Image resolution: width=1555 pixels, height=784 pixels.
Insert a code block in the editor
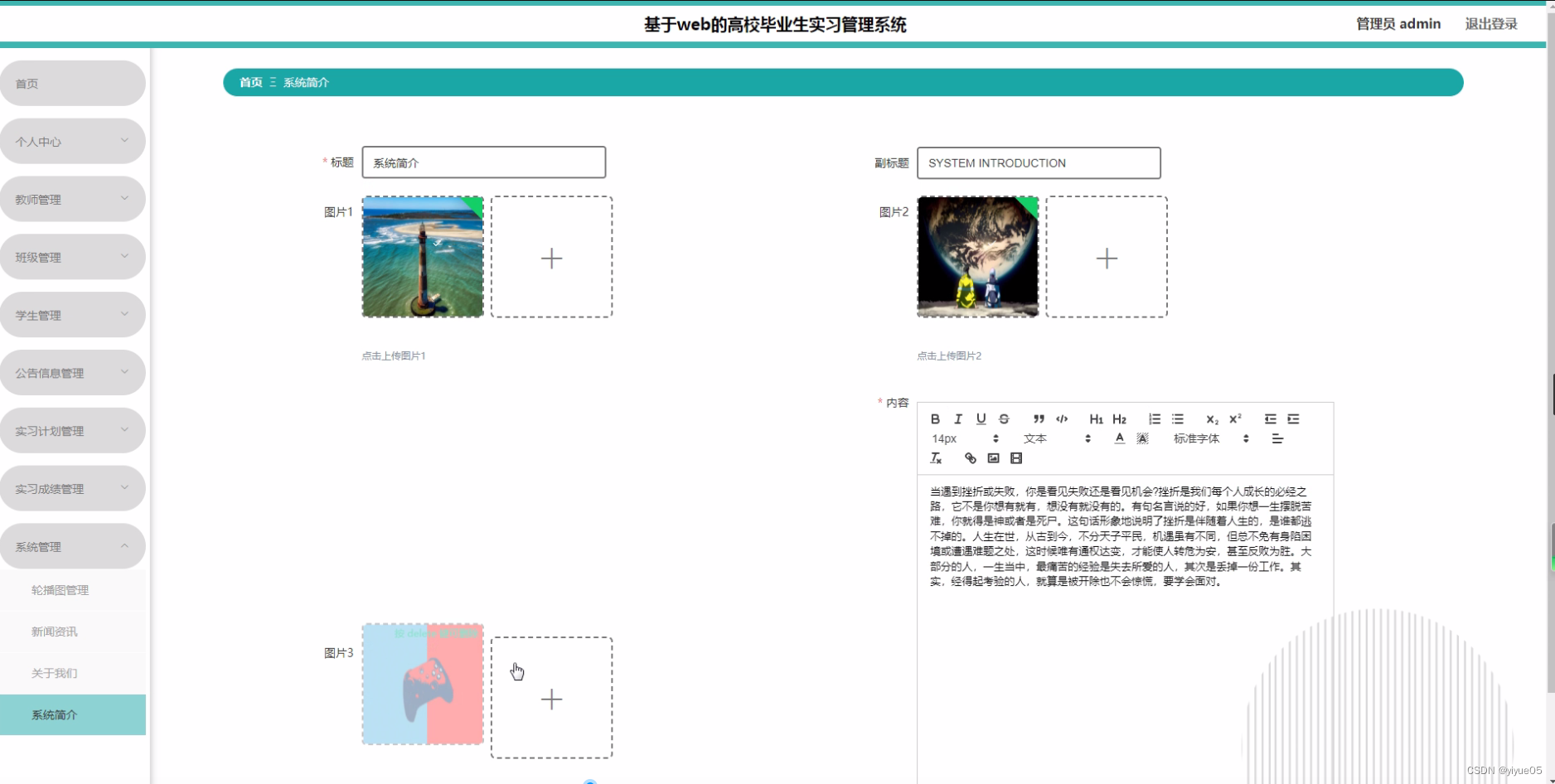click(x=1062, y=419)
